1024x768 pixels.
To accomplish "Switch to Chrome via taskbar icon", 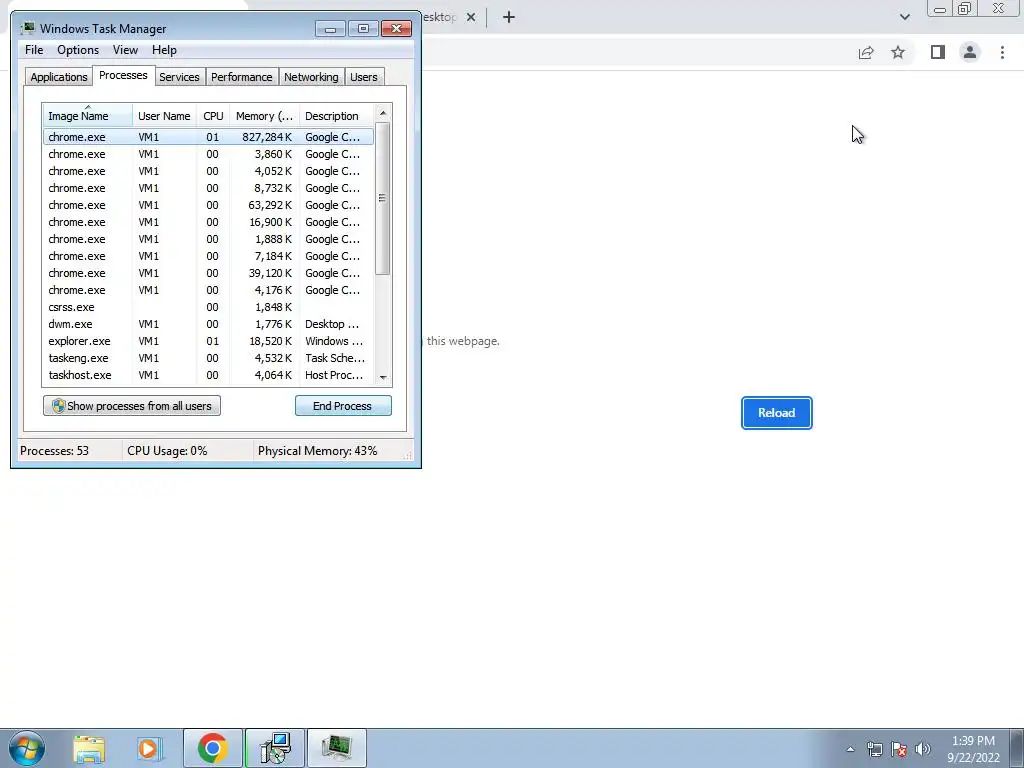I will click(212, 748).
